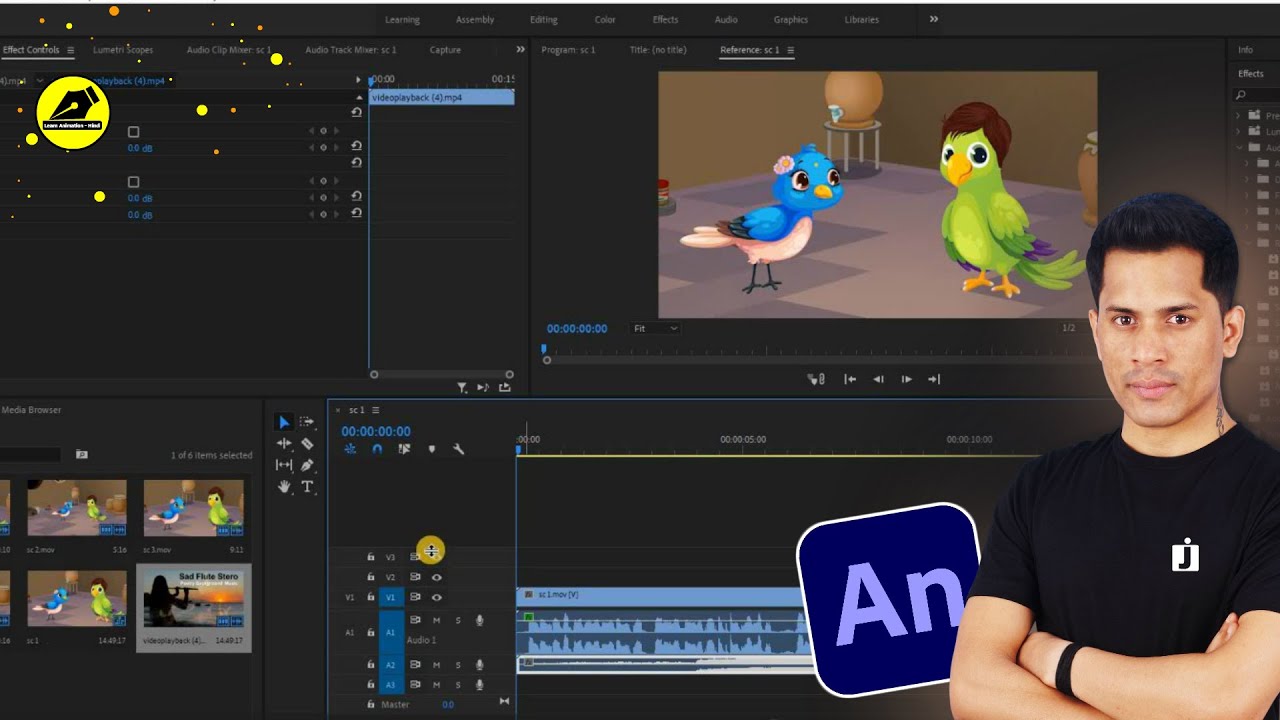This screenshot has height=720, width=1280.
Task: Toggle the lock on track V2
Action: pos(370,577)
